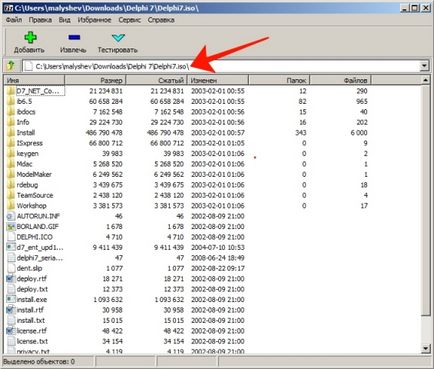Viewport: 434px width, 369px height.
Task: Click the scrollbar up arrow
Action: [426, 80]
